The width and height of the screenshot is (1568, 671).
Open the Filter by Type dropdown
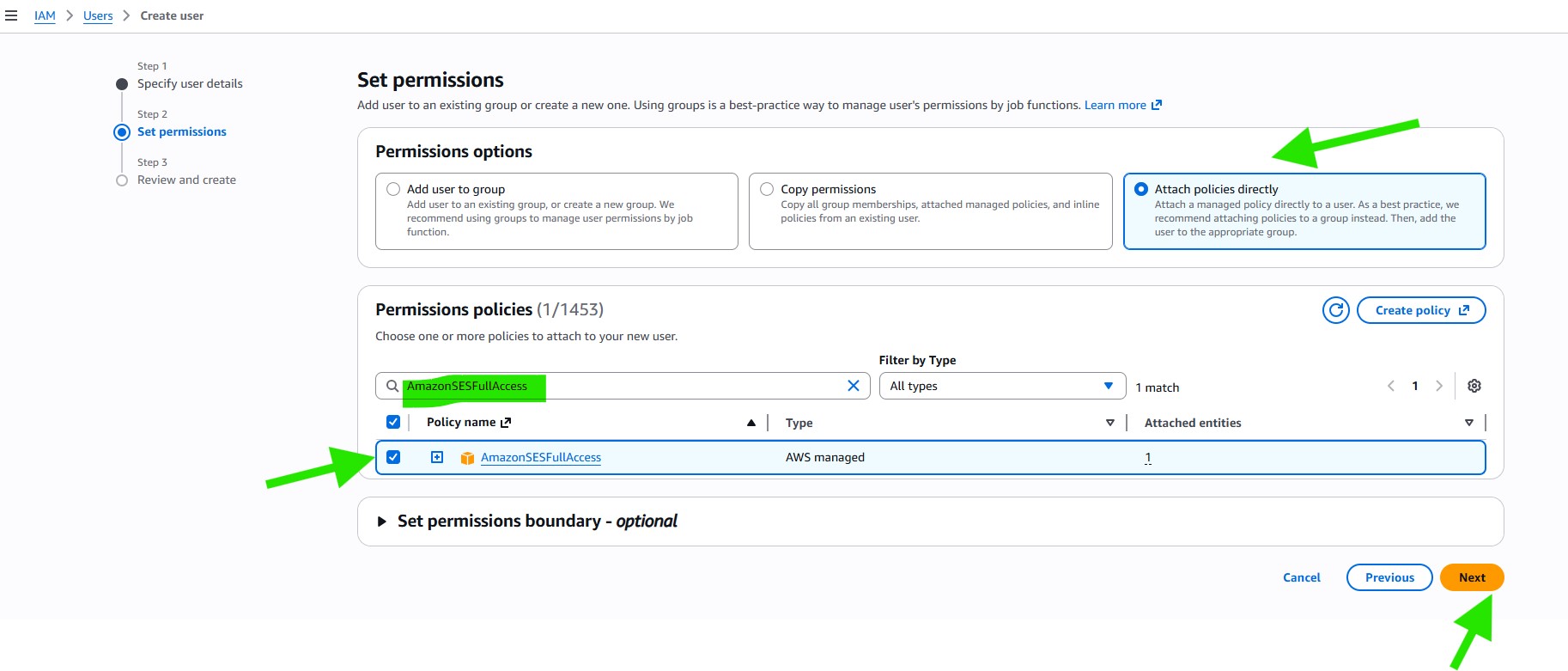click(1001, 386)
